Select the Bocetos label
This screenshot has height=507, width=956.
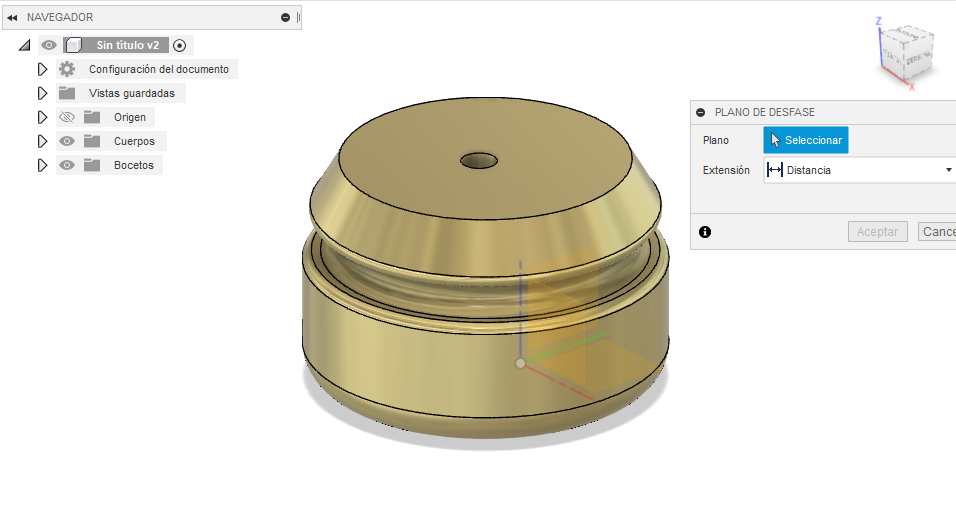(x=134, y=165)
